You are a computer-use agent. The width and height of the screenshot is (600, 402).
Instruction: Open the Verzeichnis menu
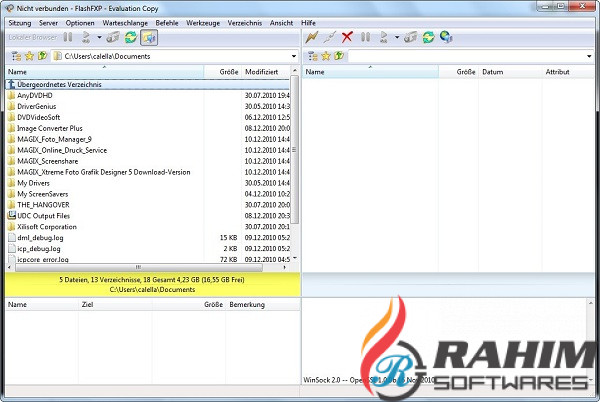(245, 23)
